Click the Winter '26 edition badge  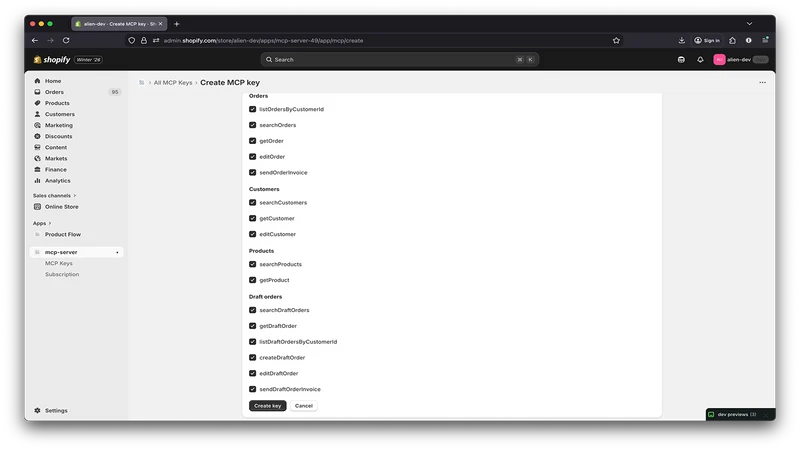click(x=88, y=60)
